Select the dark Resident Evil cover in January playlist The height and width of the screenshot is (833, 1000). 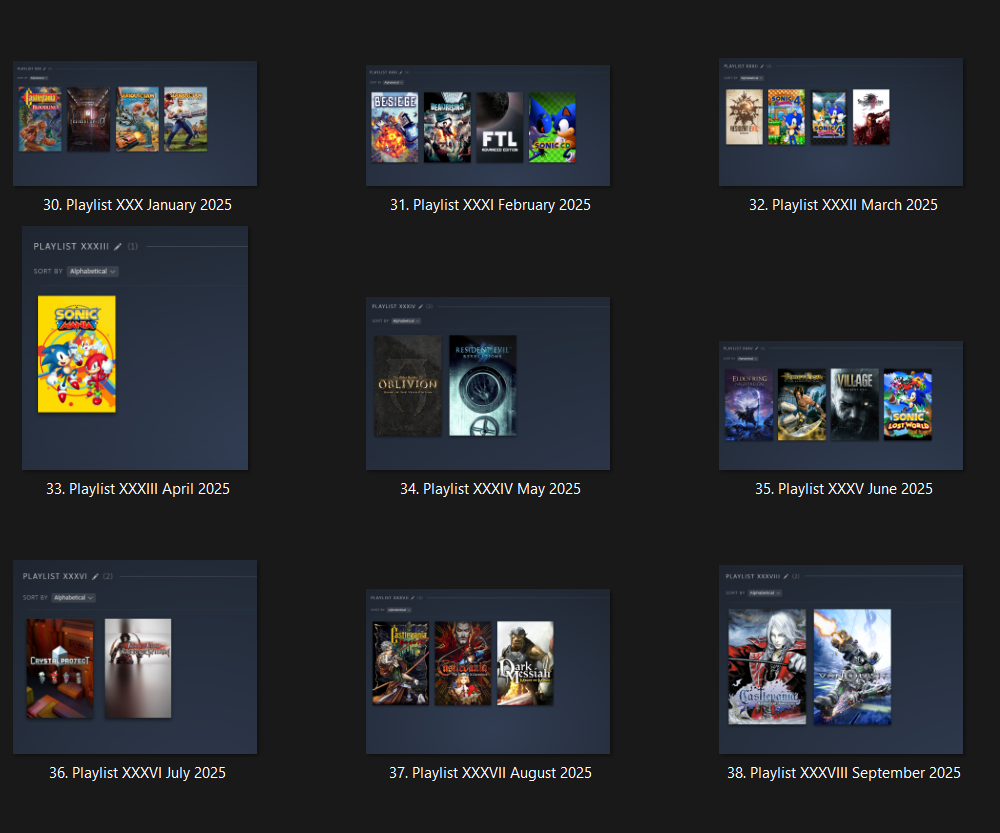pos(89,119)
